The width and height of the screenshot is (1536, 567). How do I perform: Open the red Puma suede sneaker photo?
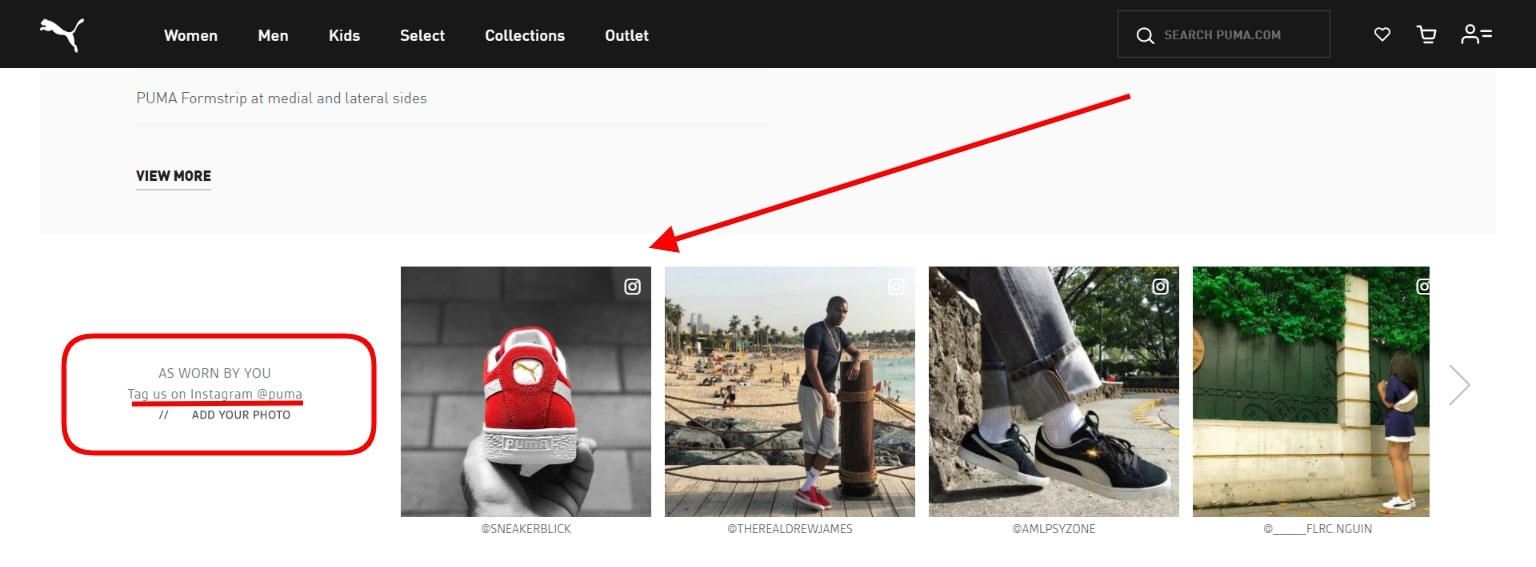click(x=526, y=391)
